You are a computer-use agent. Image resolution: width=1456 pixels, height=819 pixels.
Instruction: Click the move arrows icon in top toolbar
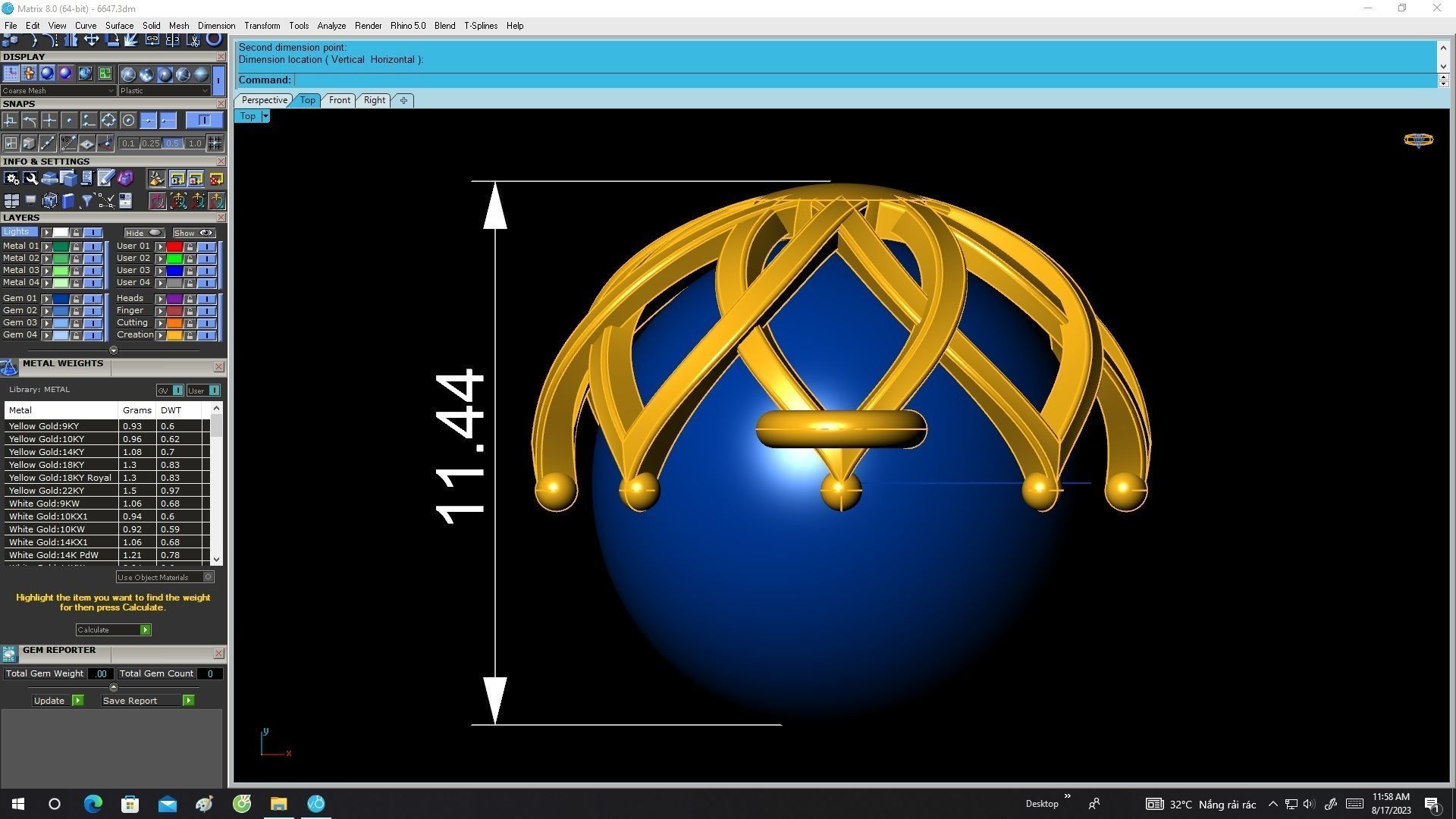tap(91, 39)
